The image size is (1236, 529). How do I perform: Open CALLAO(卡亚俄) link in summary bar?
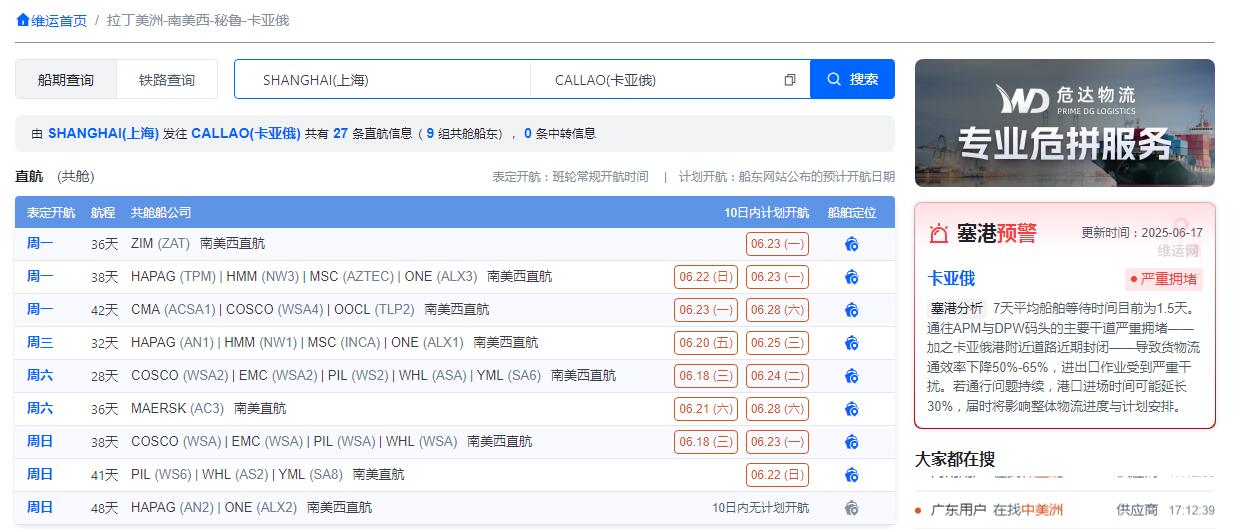(246, 133)
